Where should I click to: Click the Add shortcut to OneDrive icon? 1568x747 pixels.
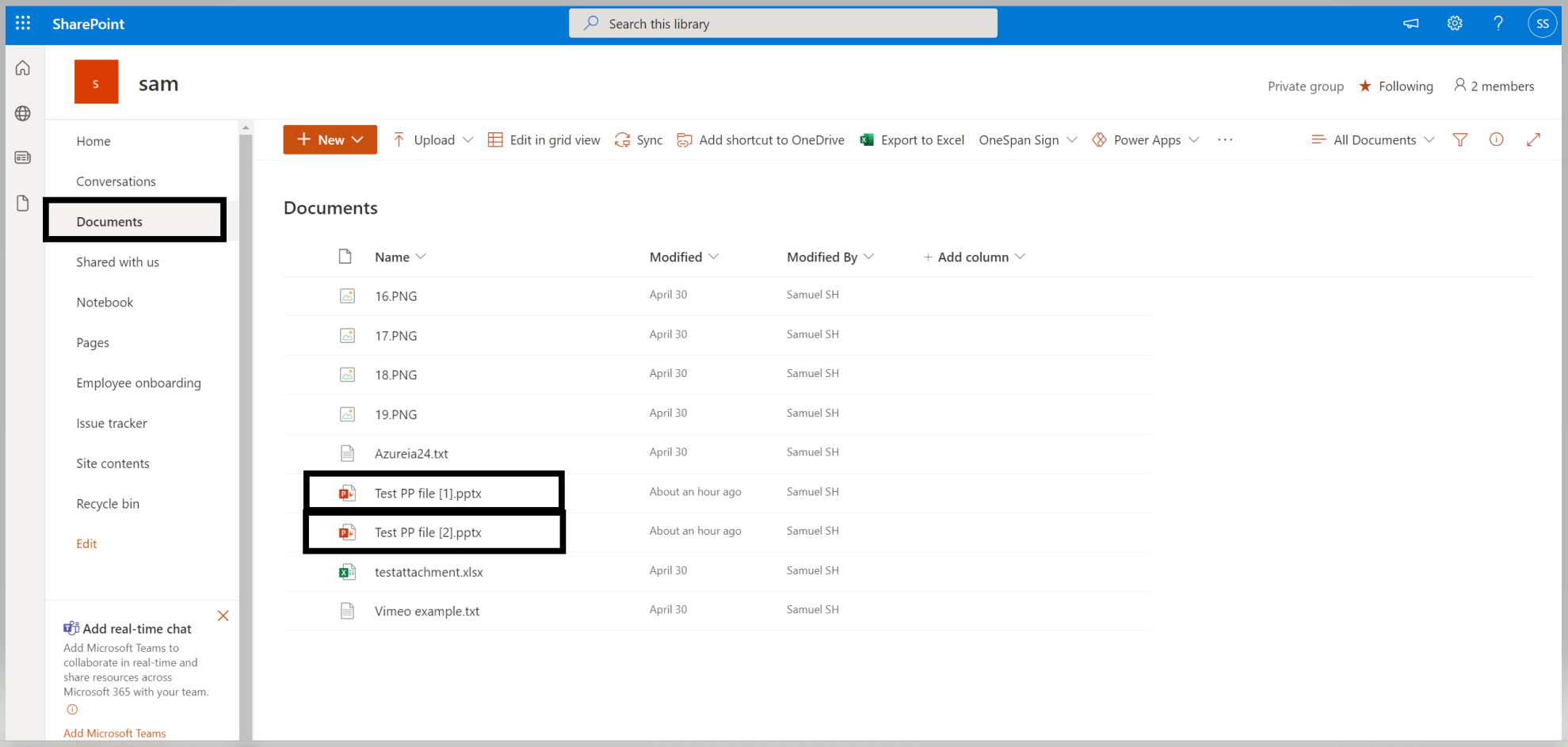pos(685,139)
